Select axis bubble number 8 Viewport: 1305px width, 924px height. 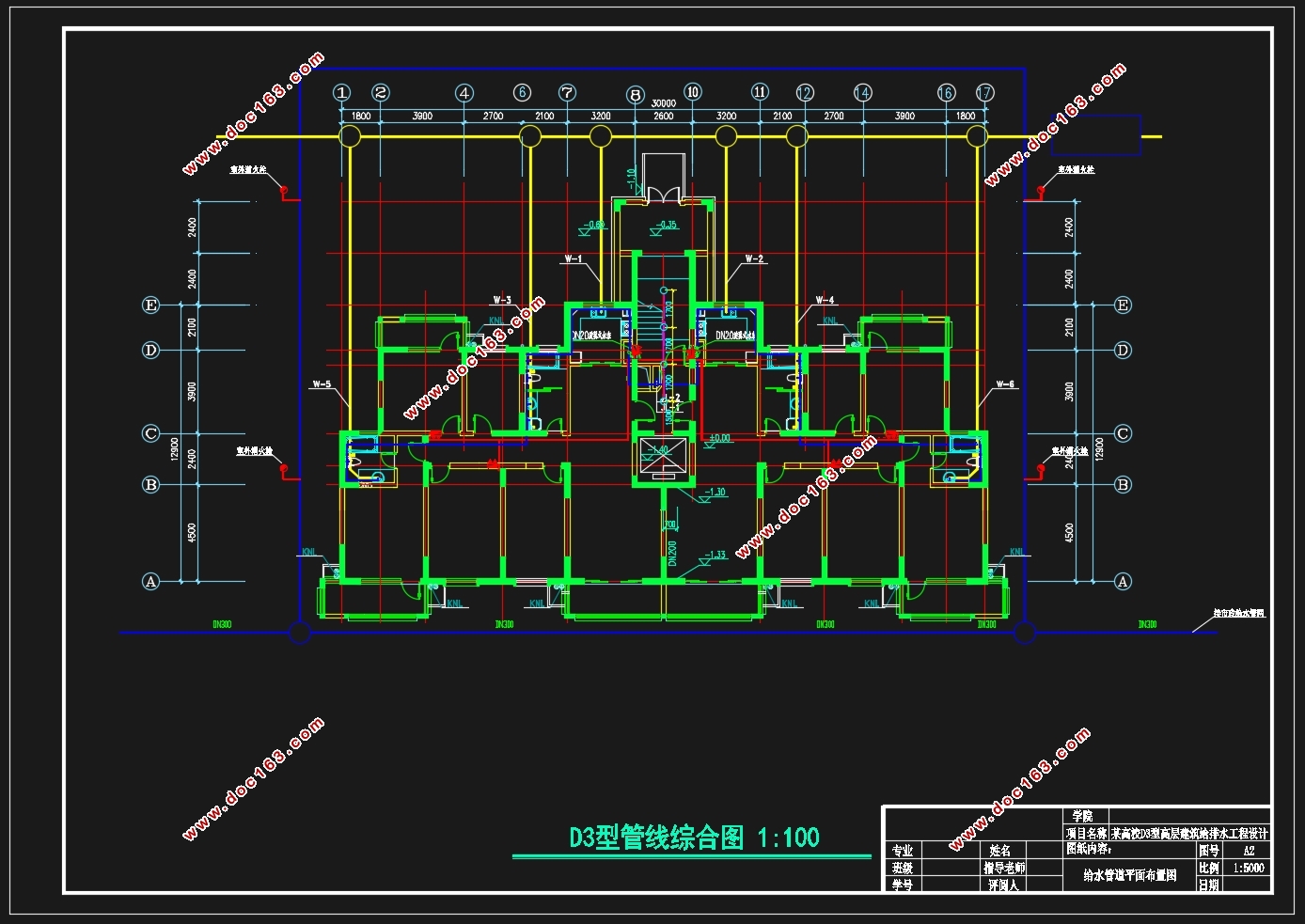click(x=636, y=95)
